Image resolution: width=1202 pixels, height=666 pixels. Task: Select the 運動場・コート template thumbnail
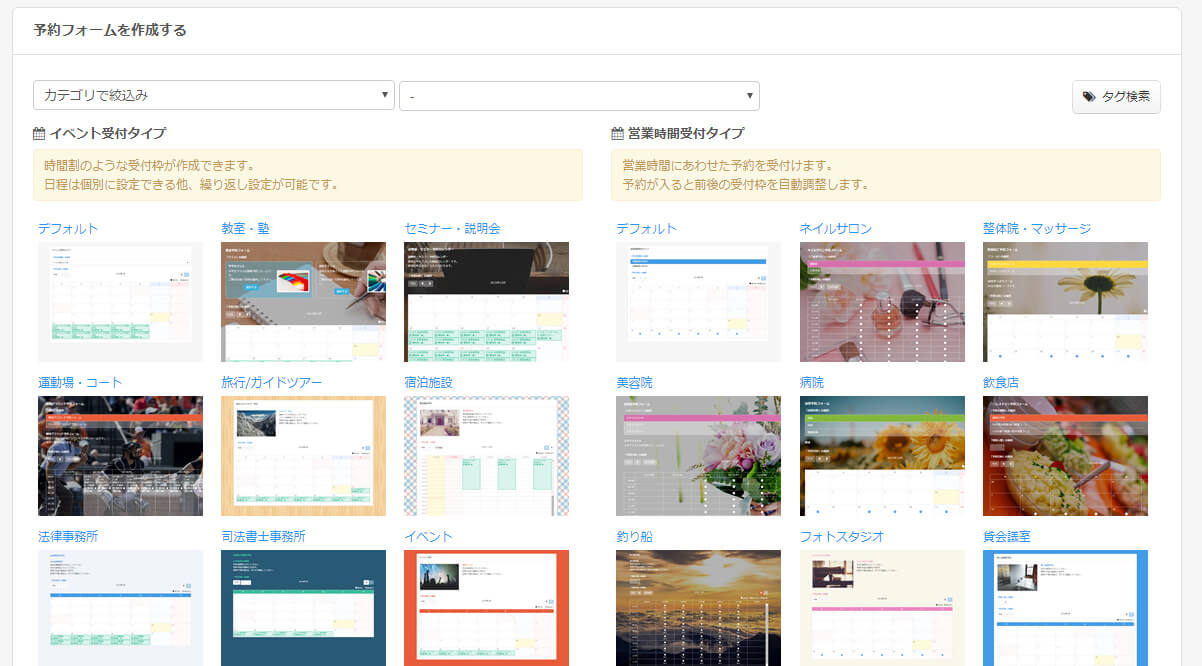[x=120, y=455]
